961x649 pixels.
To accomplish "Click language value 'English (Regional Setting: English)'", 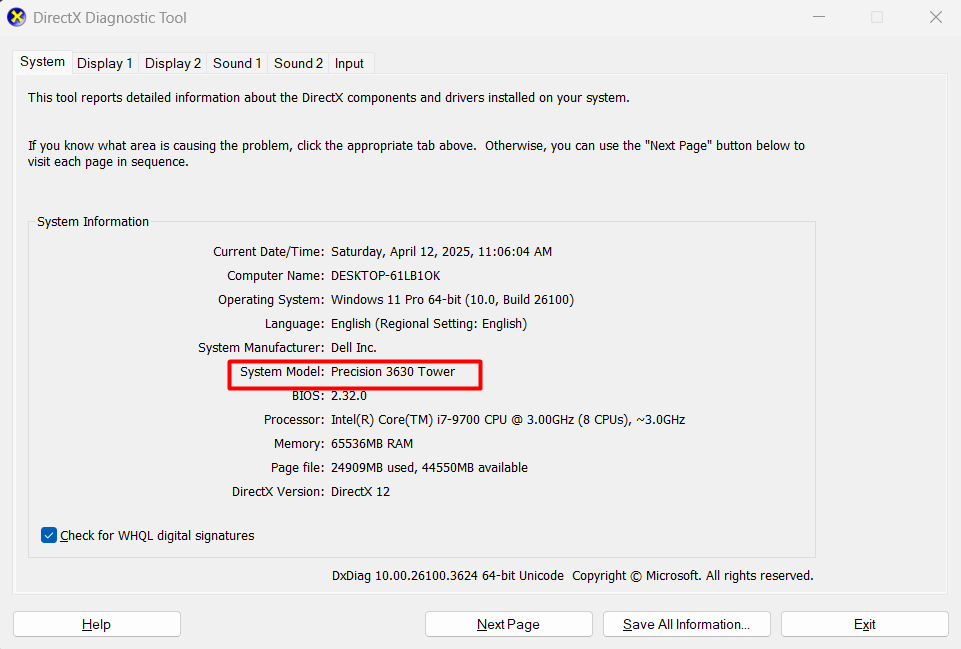I will [x=429, y=324].
